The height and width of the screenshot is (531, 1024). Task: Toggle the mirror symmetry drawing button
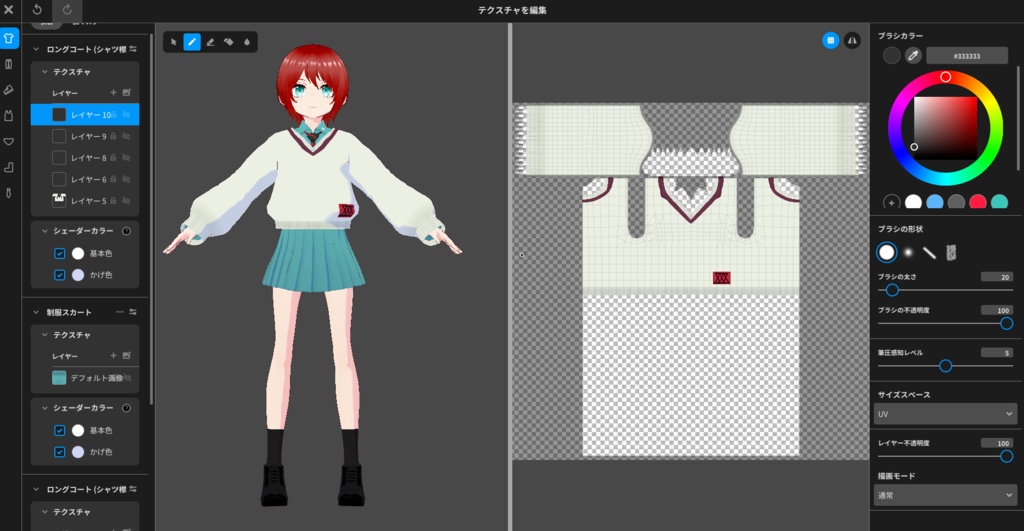[x=852, y=40]
